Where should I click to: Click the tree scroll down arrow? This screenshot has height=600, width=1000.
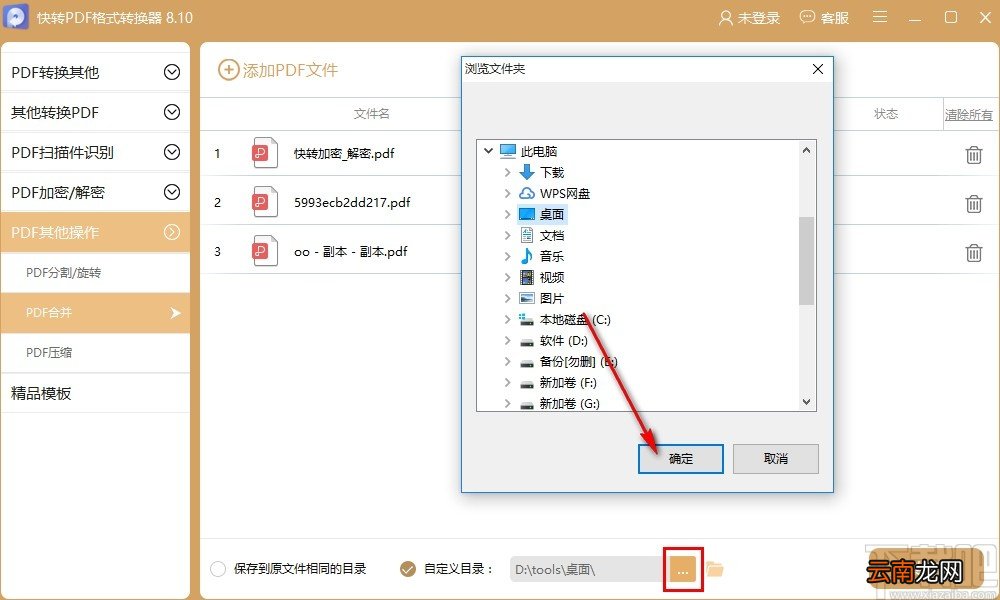[806, 401]
